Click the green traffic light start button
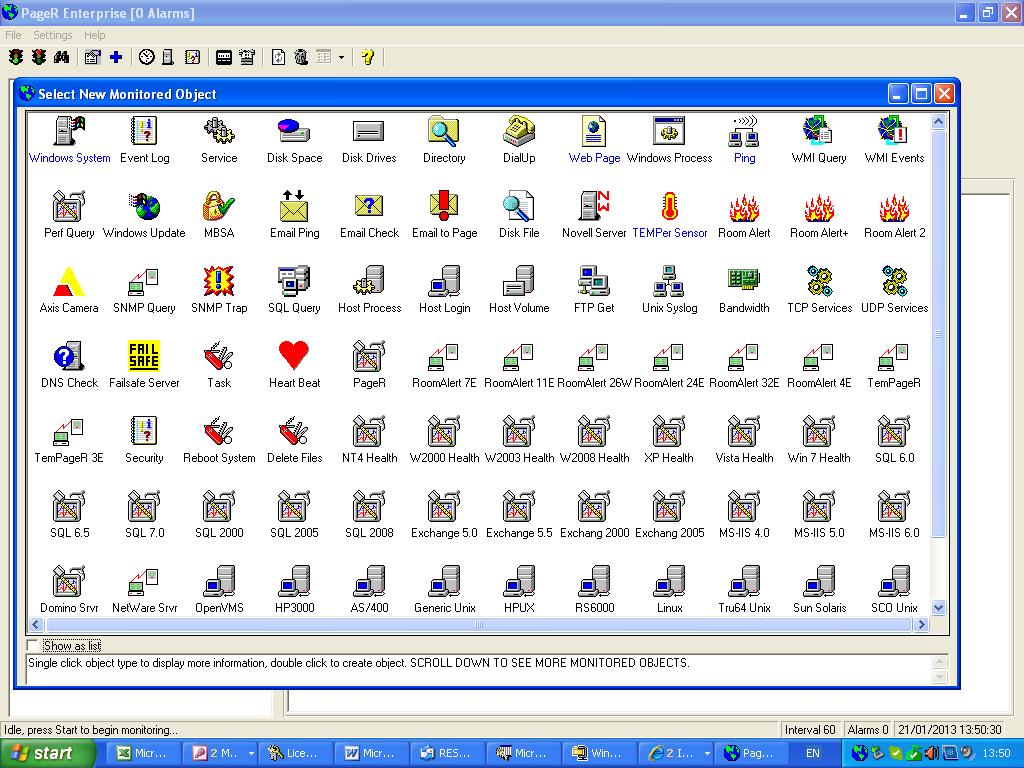This screenshot has width=1024, height=768. (x=16, y=57)
